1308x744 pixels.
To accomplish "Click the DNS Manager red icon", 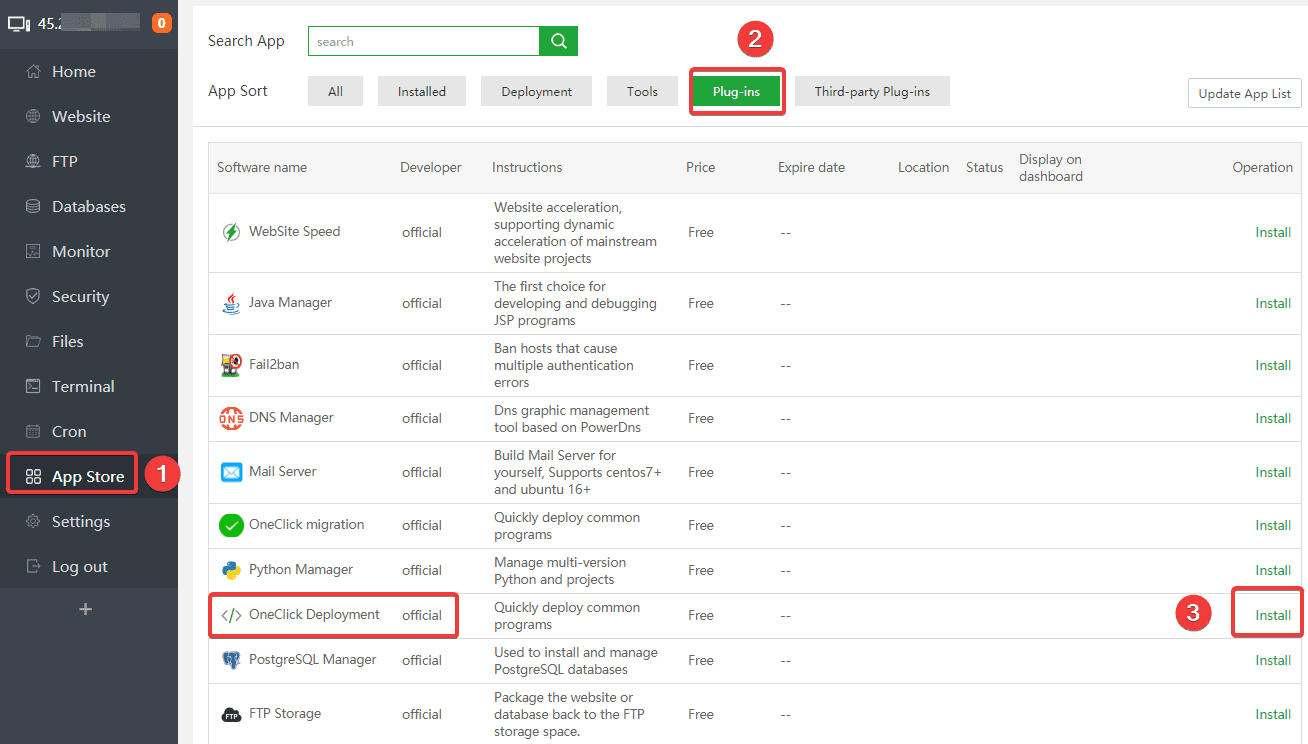I will point(231,418).
